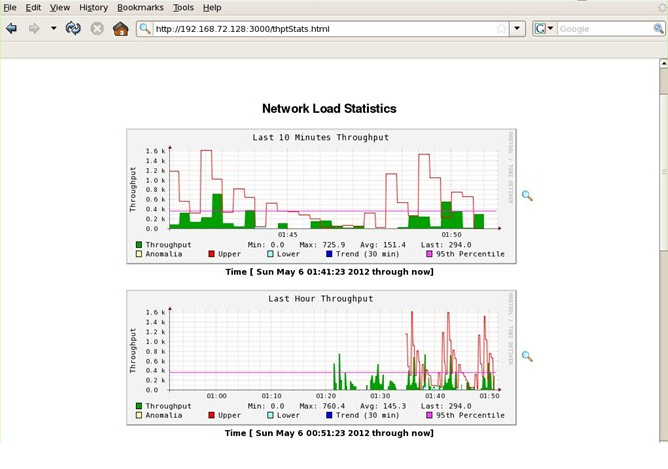The image size is (668, 469).
Task: Open the History menu
Action: (93, 8)
